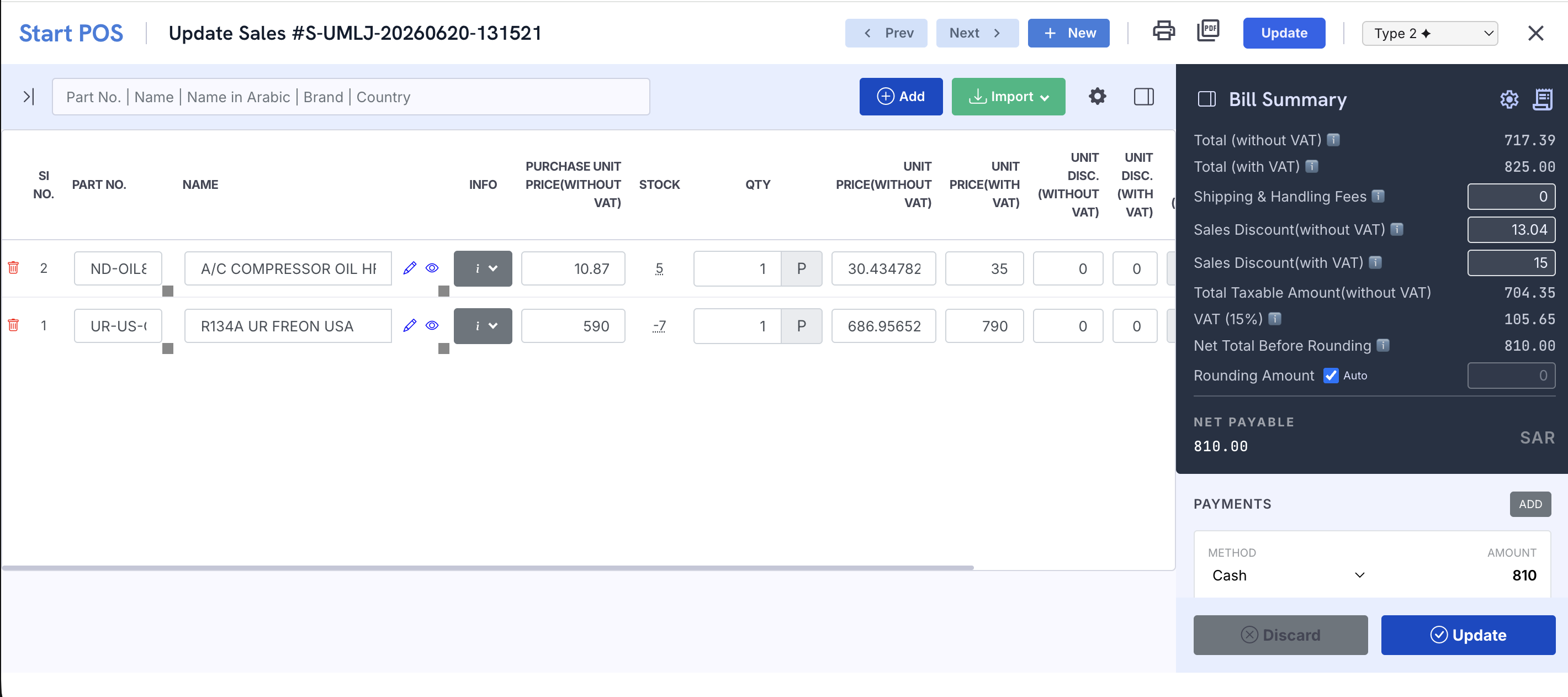This screenshot has width=1568, height=697.
Task: Click info icon next to Total (without VAT)
Action: pos(1333,140)
